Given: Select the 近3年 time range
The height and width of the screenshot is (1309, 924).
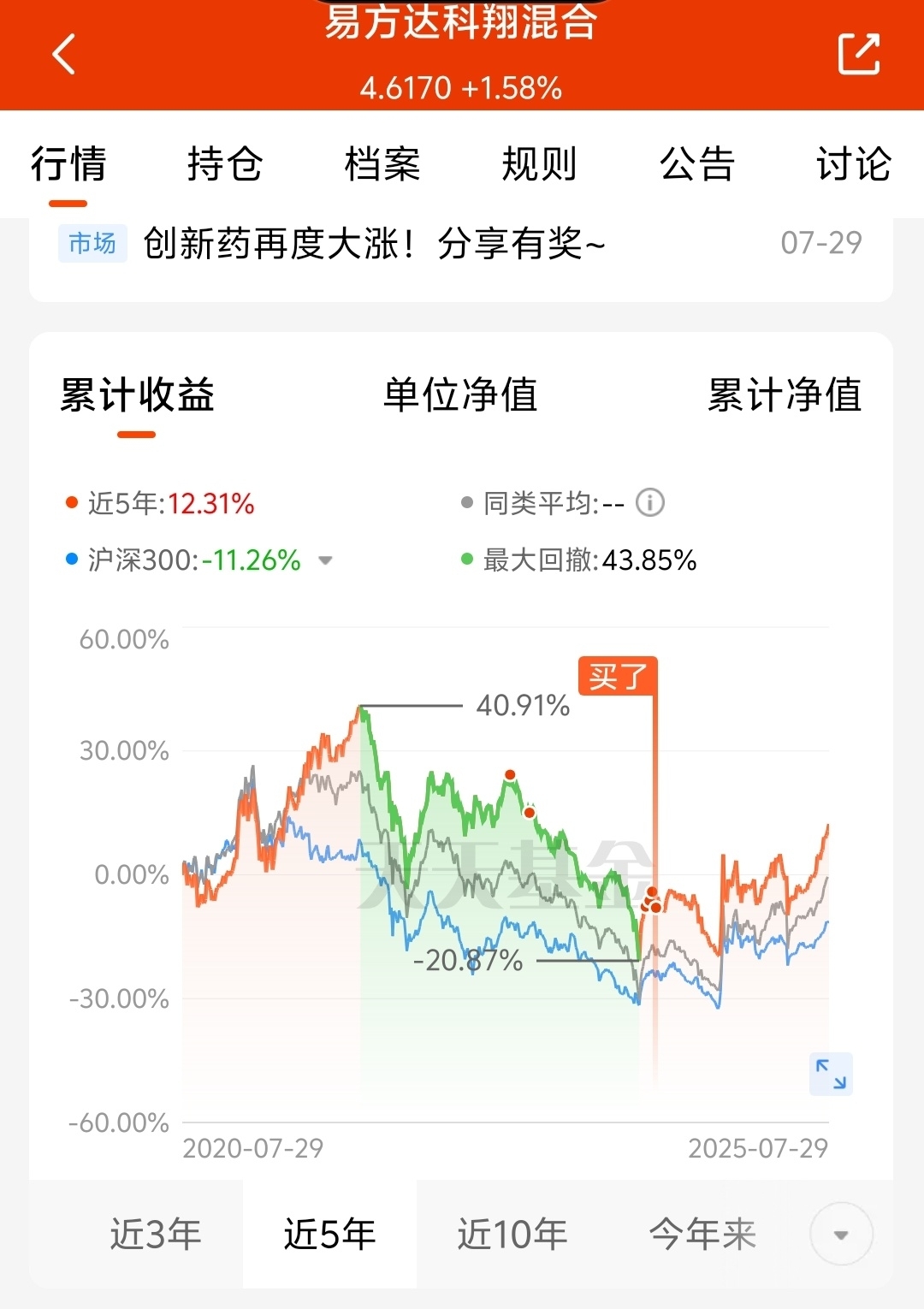Looking at the screenshot, I should [156, 1235].
